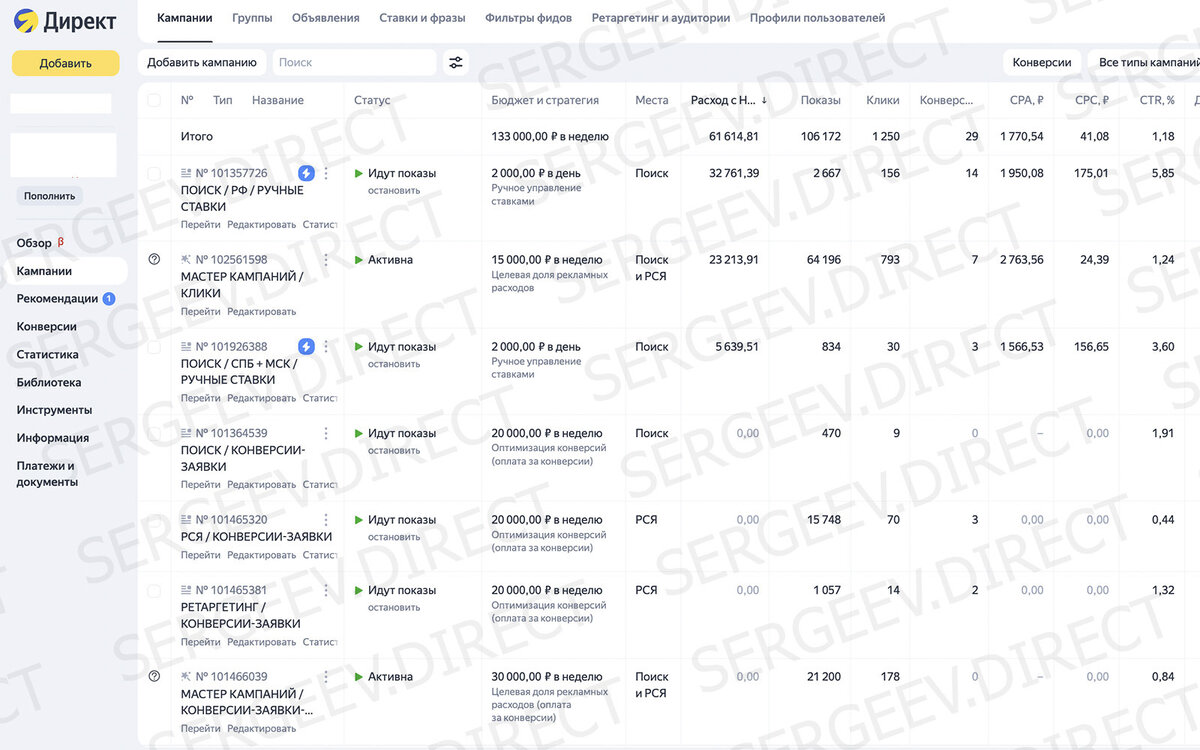
Task: Click the Пополнить button
Action: click(x=50, y=196)
